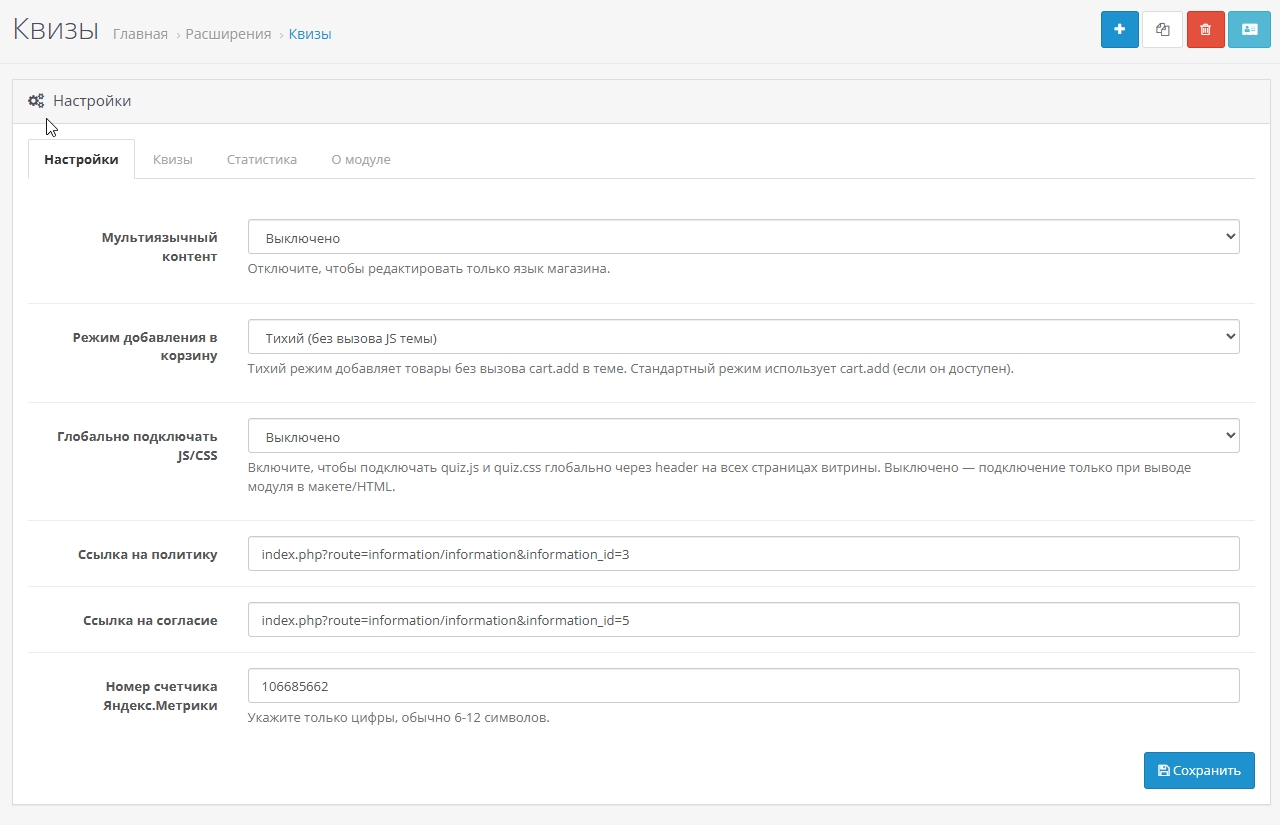Click the Настройки panel heading text
The height and width of the screenshot is (825, 1280).
(x=92, y=101)
